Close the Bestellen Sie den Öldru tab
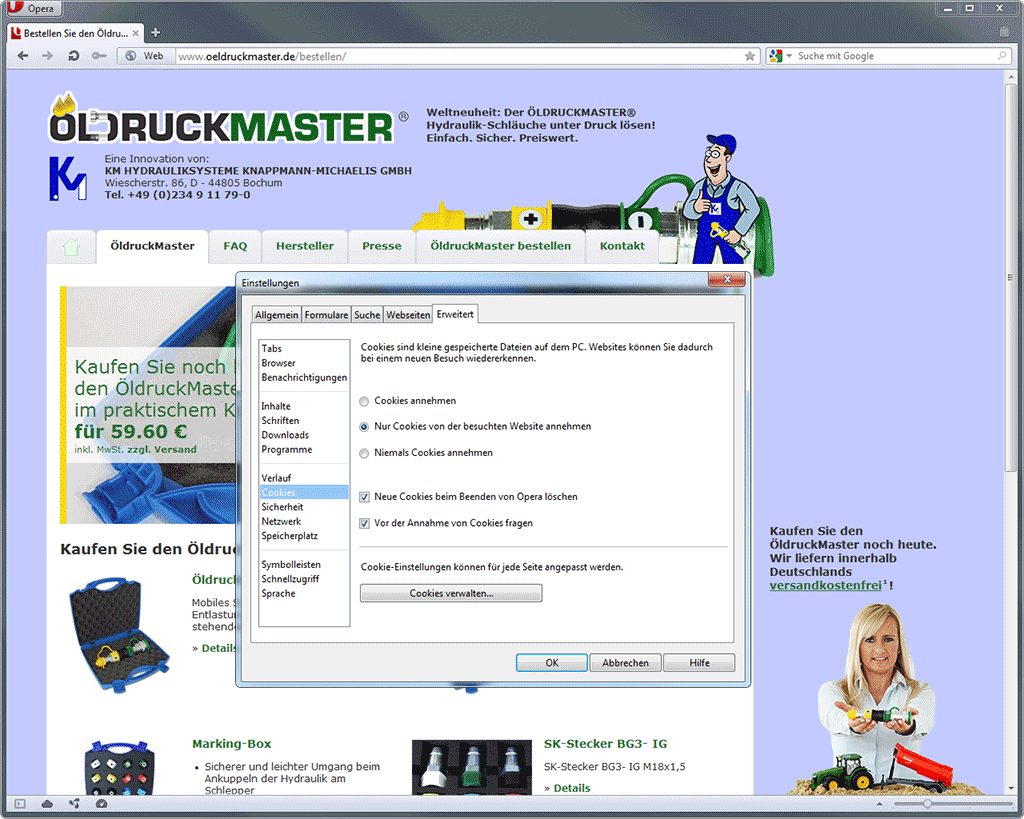The height and width of the screenshot is (819, 1024). pyautogui.click(x=136, y=33)
